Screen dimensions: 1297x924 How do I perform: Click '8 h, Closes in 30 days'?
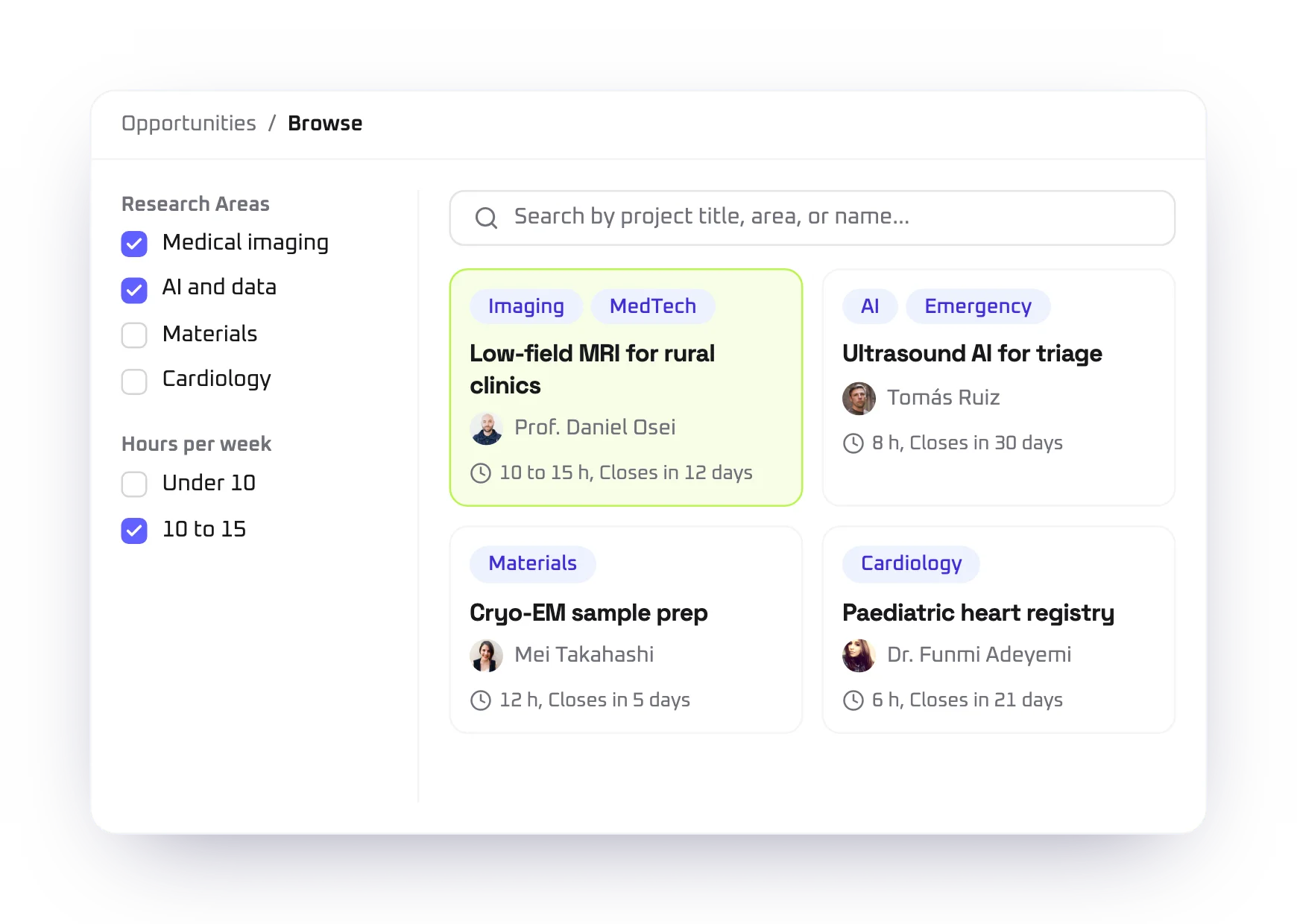click(x=968, y=443)
